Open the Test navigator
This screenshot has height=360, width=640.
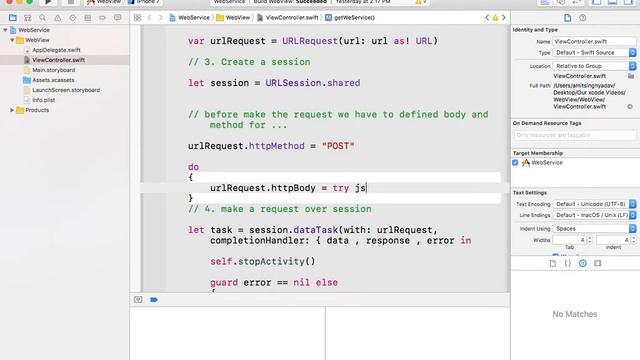pyautogui.click(x=73, y=18)
